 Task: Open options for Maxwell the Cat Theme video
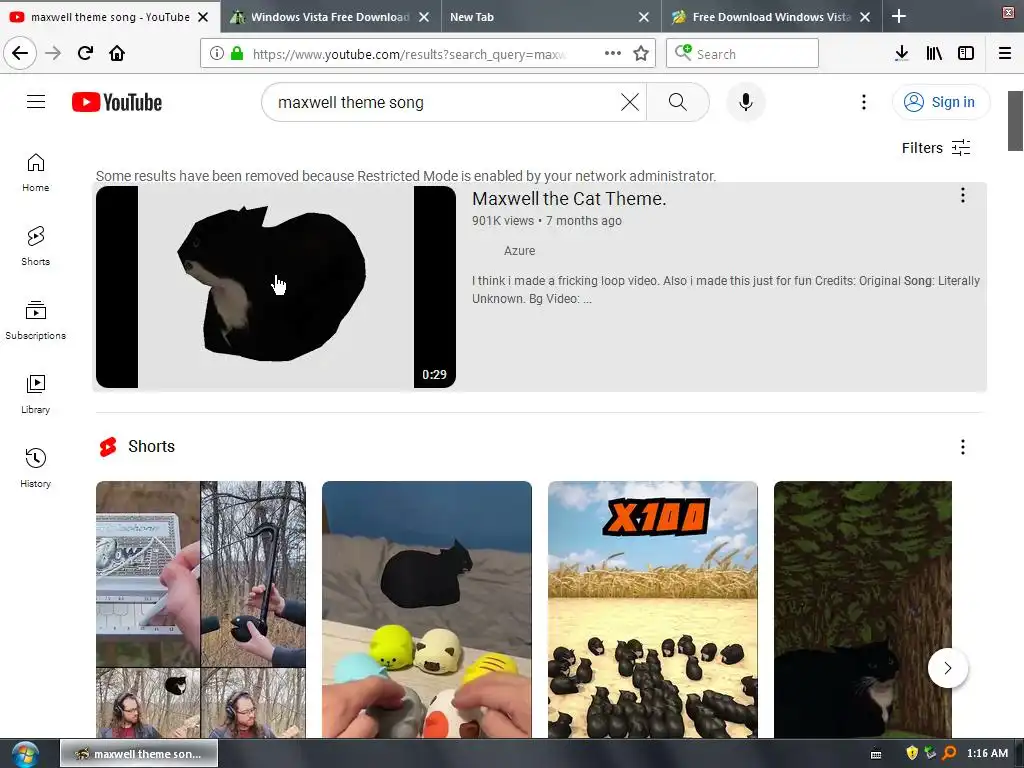pos(963,195)
